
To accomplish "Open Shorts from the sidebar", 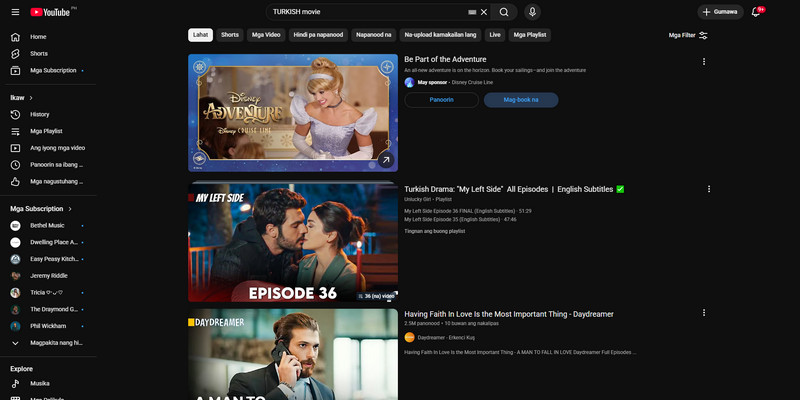I will (38, 53).
